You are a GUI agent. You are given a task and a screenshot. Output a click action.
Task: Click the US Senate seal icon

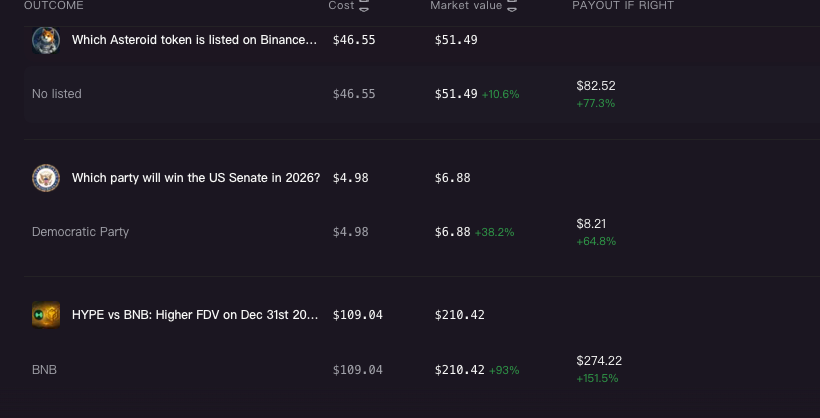tap(46, 178)
